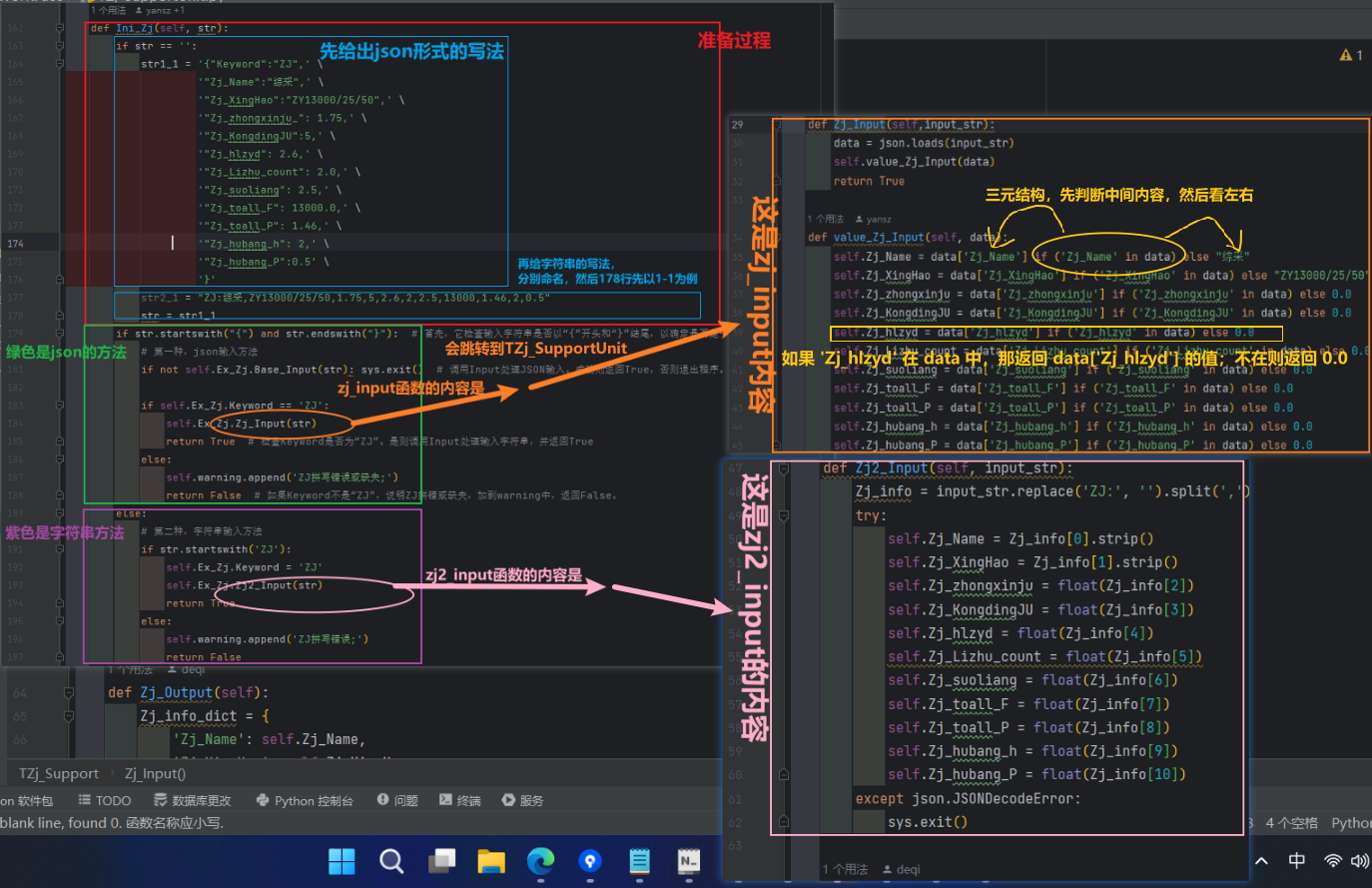Screen dimensions: 1372x888
Task: Click 'Zj_info_dict = {' line
Action: point(205,716)
